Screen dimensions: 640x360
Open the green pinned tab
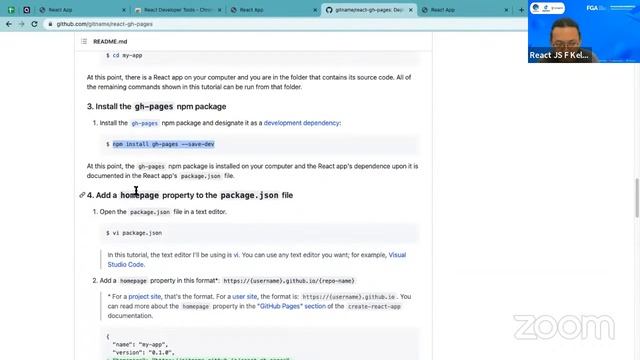[x=11, y=10]
